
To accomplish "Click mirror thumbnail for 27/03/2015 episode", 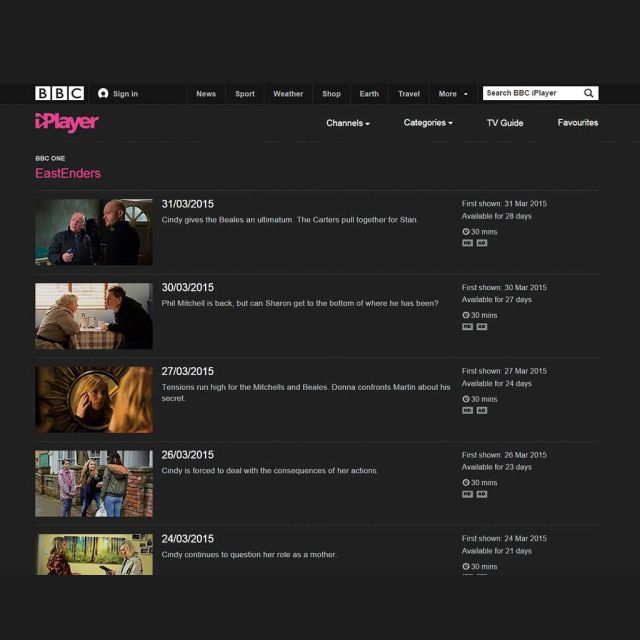I will click(x=94, y=400).
